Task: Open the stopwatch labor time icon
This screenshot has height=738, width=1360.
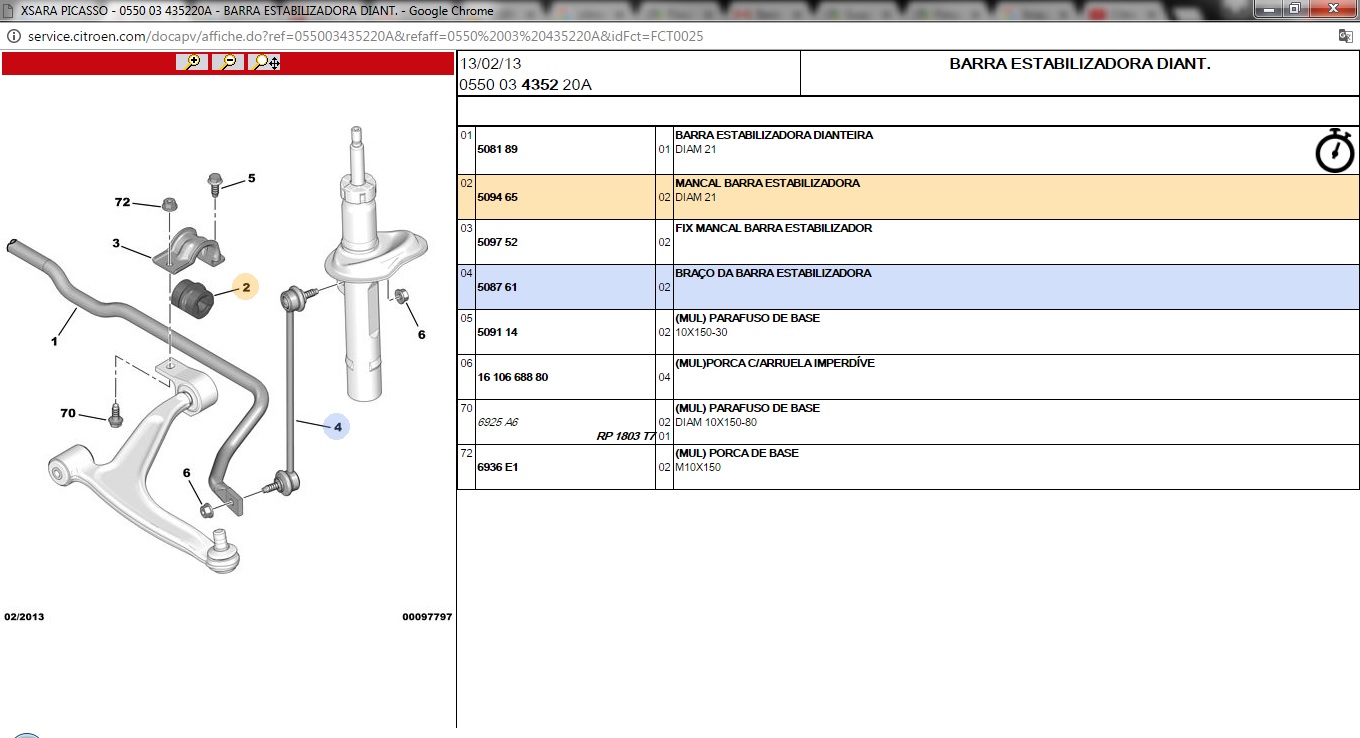Action: [x=1334, y=151]
